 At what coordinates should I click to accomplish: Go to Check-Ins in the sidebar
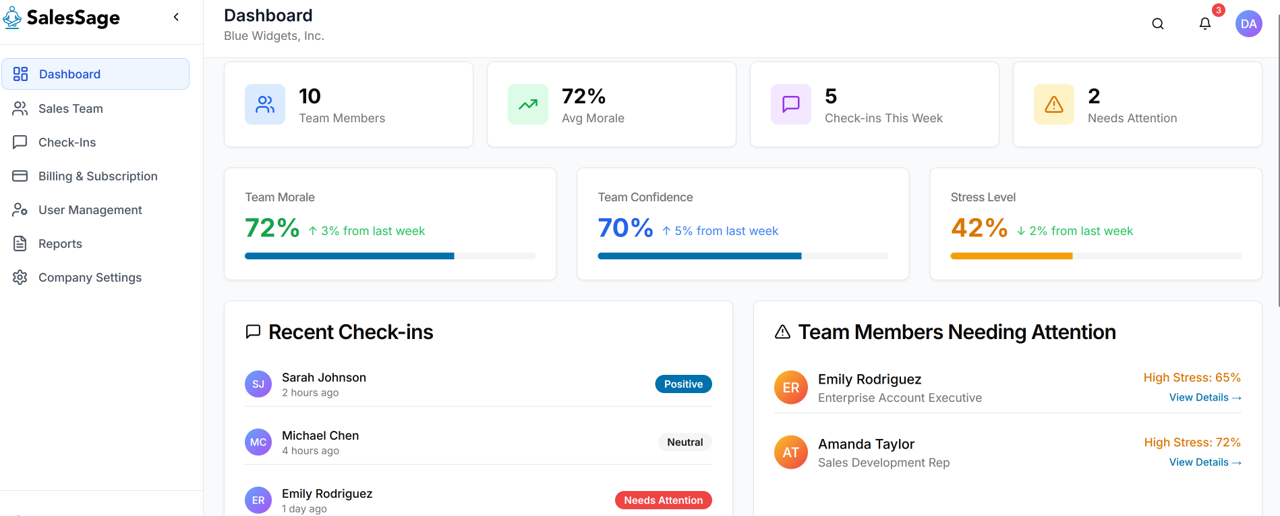[x=96, y=142]
